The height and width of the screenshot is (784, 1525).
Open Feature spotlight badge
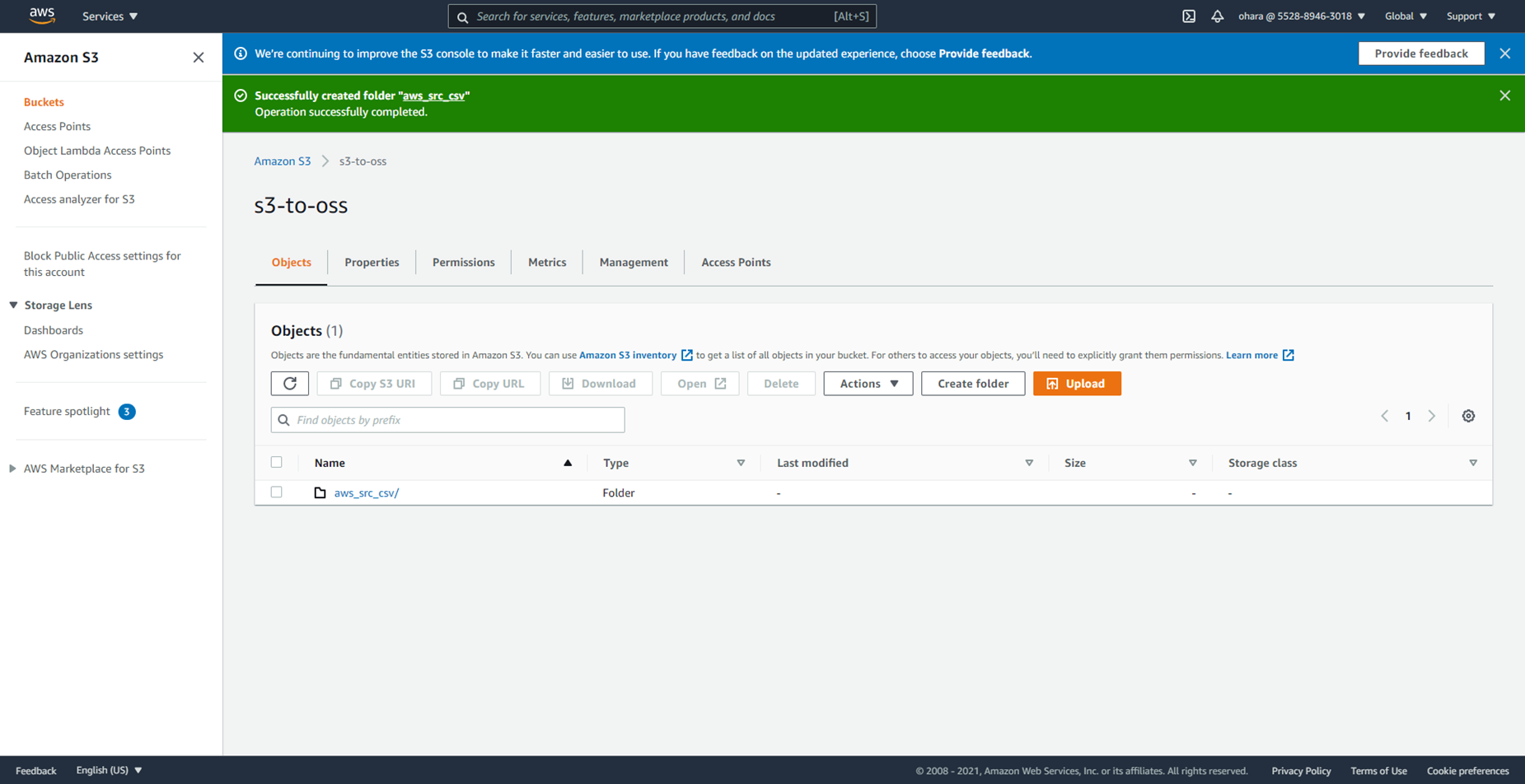[127, 412]
